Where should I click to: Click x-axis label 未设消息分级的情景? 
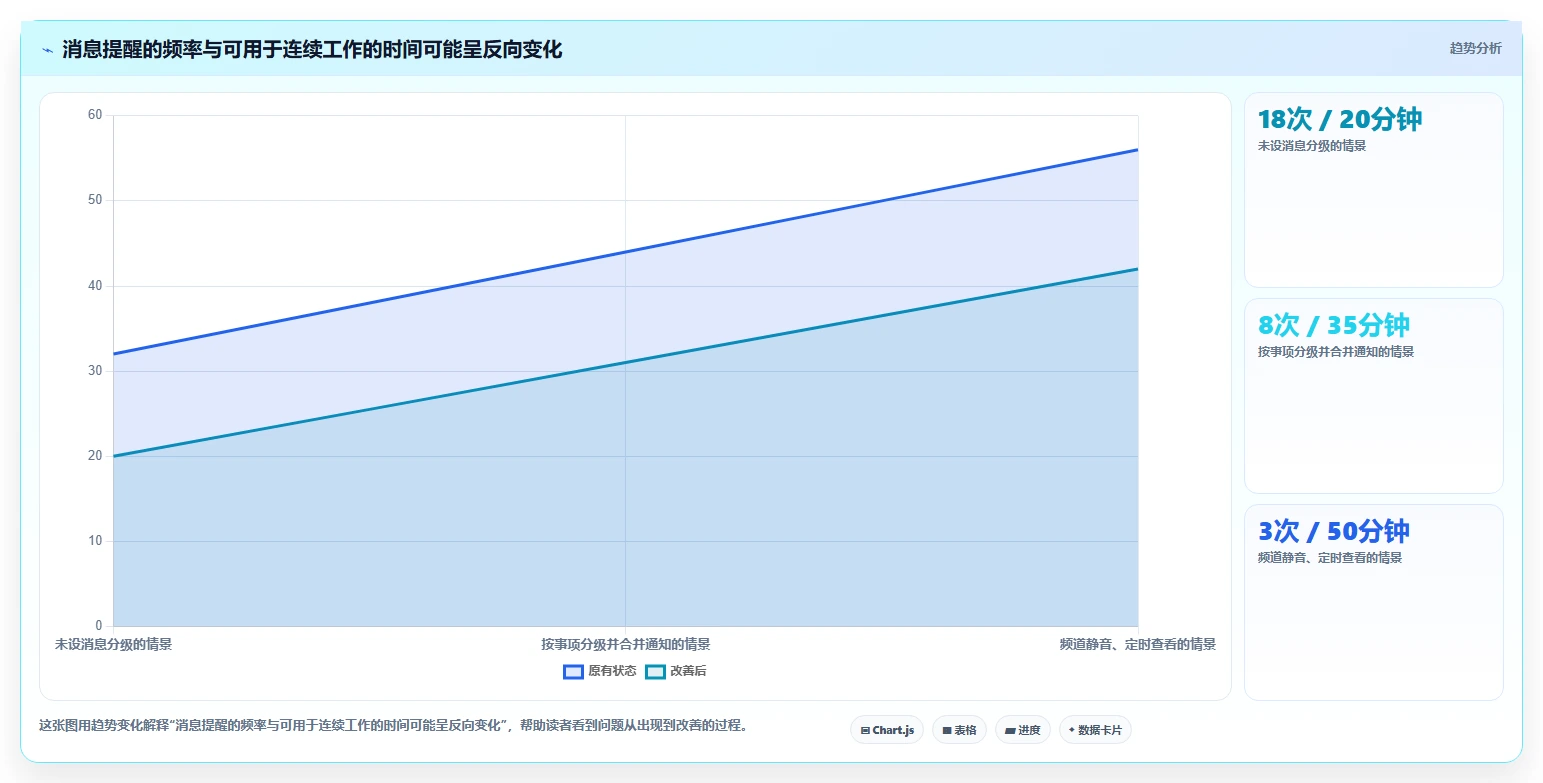[113, 645]
